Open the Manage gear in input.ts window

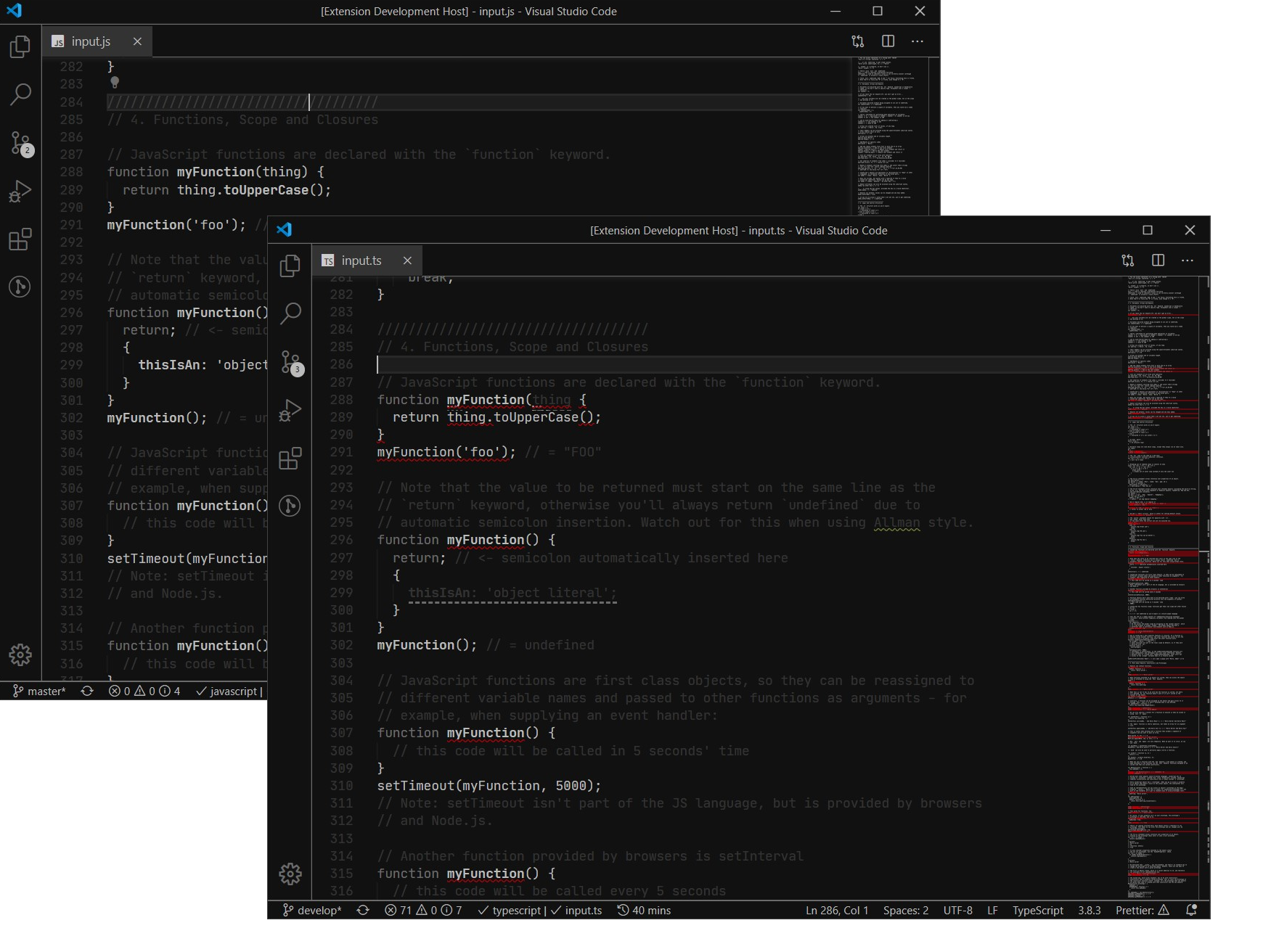[x=290, y=874]
